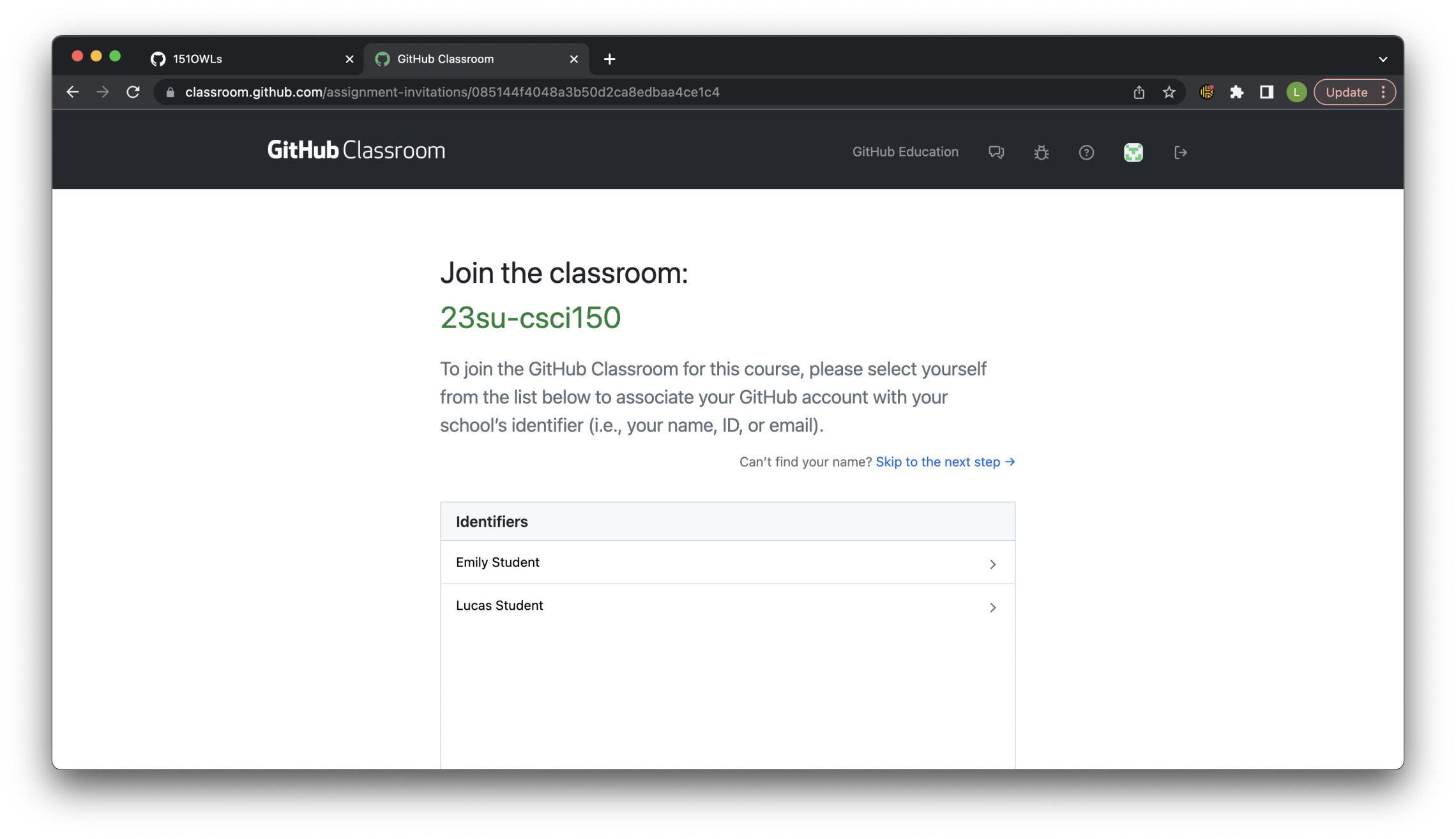Open the discussions chat icon
This screenshot has width=1456, height=839.
pyautogui.click(x=996, y=153)
